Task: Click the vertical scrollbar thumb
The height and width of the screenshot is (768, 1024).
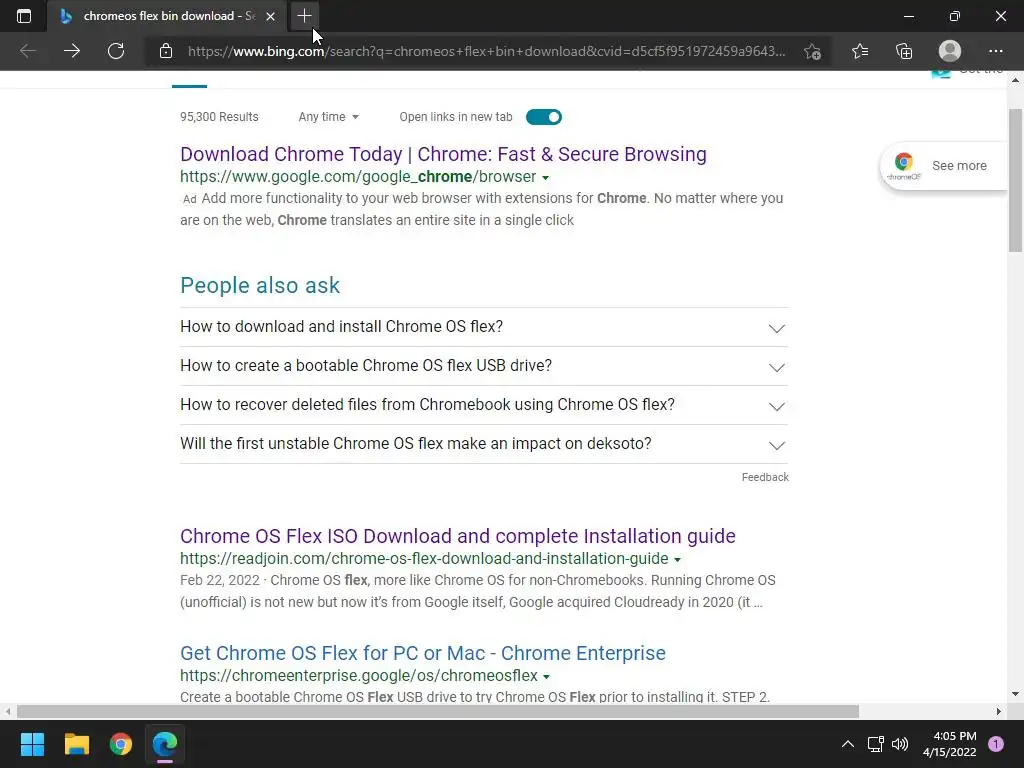Action: click(x=1015, y=180)
